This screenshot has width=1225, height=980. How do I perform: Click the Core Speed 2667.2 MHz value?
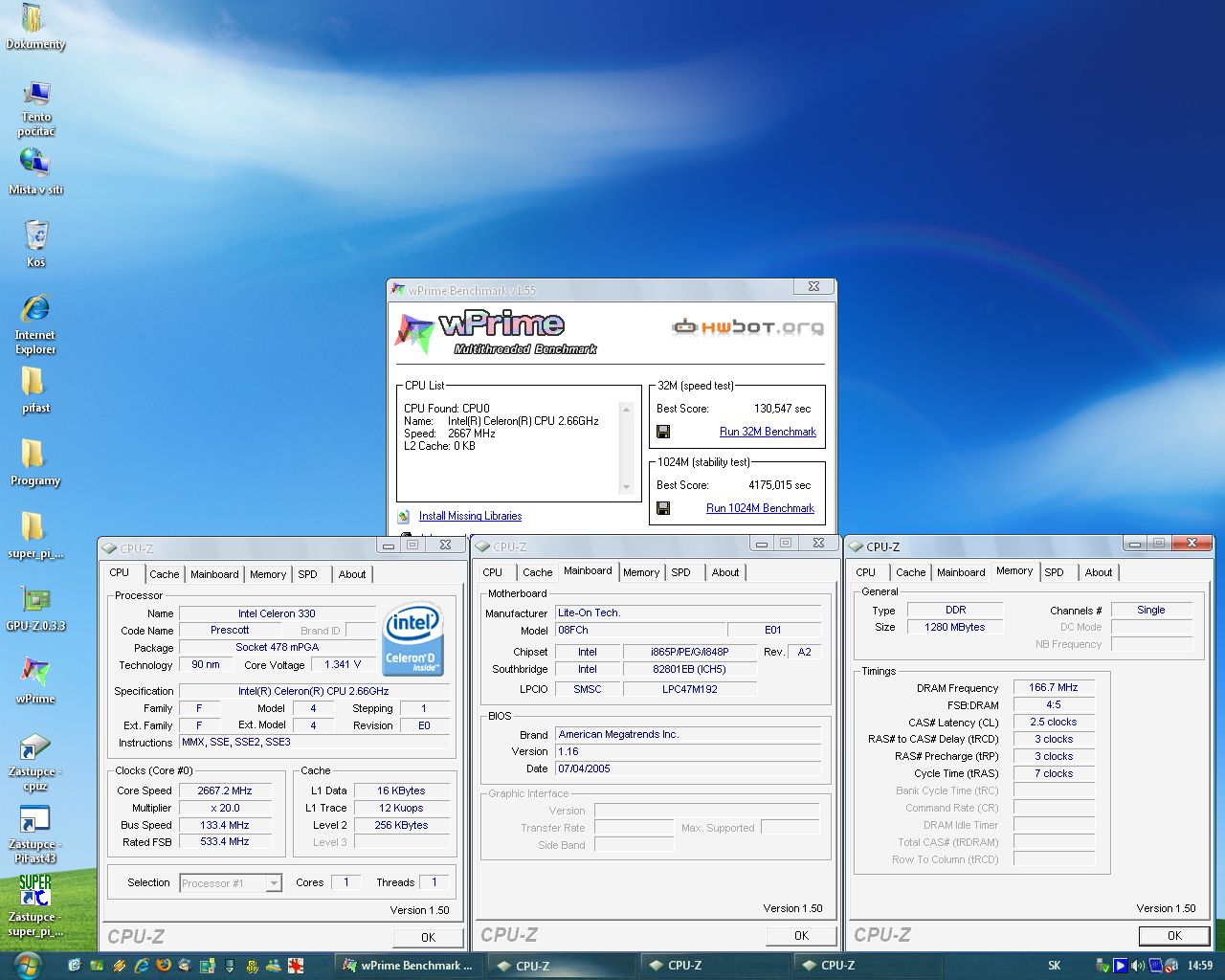click(x=225, y=791)
